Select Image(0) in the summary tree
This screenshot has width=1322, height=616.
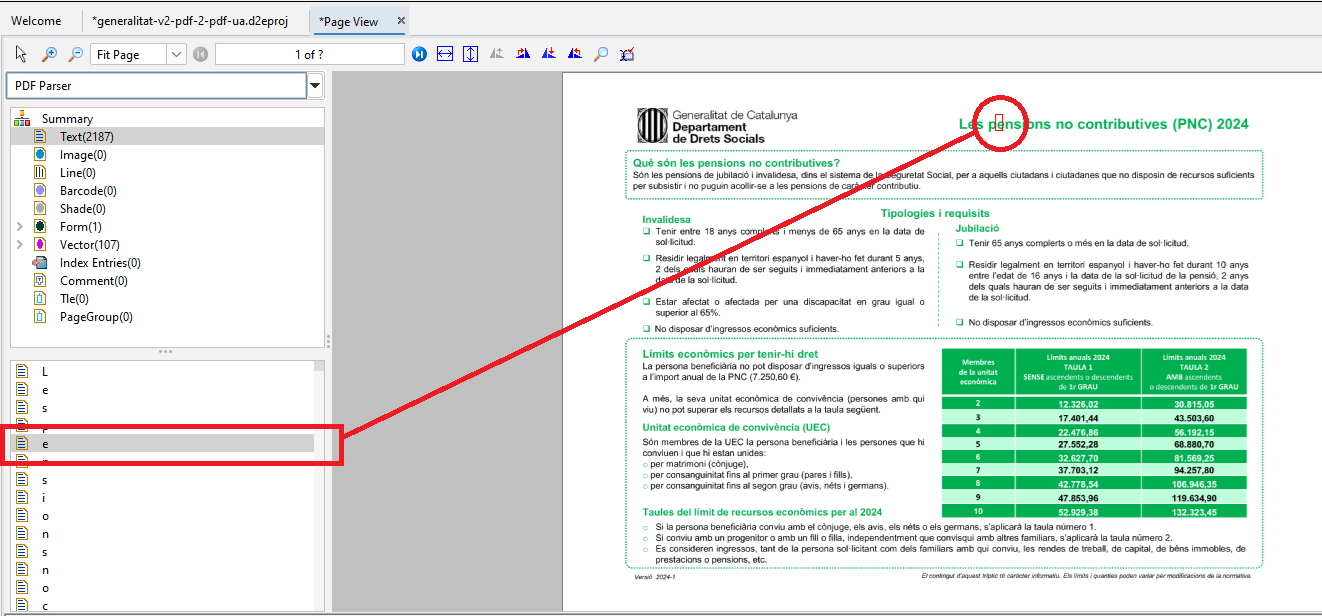82,155
